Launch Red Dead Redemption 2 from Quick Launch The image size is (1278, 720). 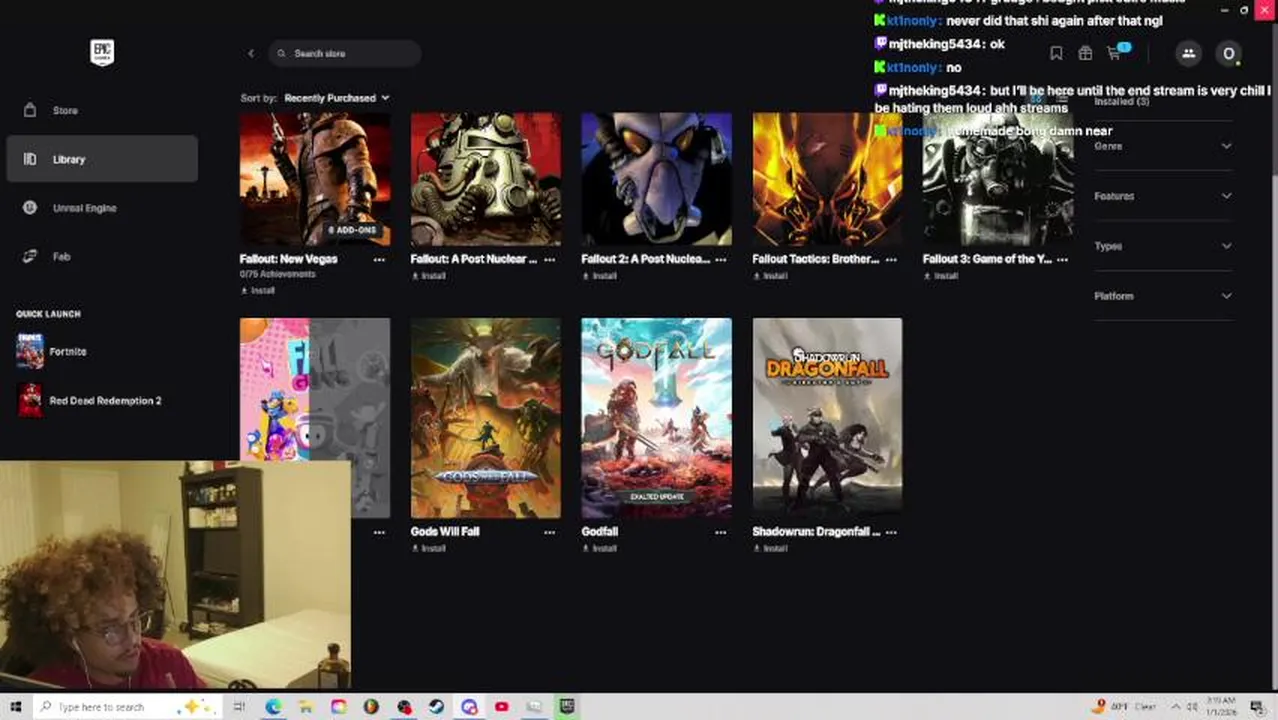point(88,400)
